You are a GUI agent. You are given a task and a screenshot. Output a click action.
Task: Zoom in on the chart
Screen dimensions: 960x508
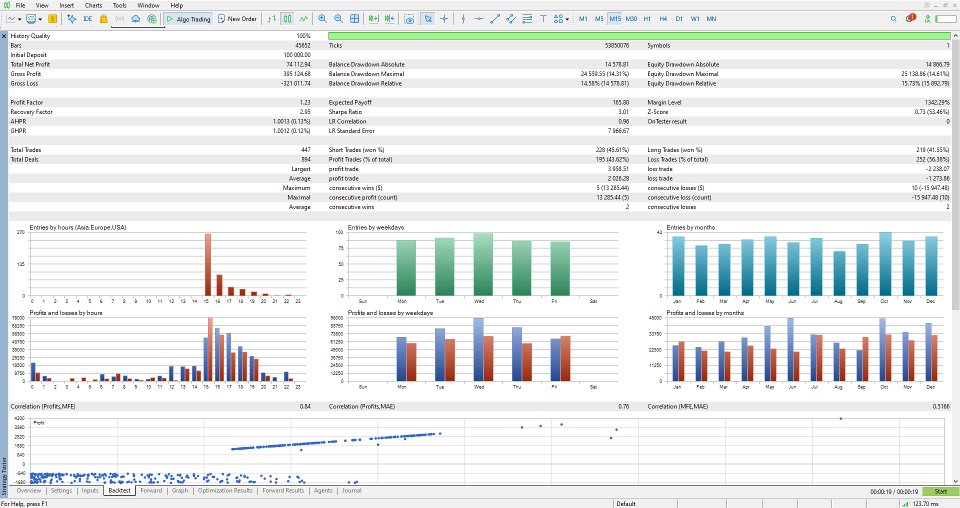pyautogui.click(x=322, y=19)
